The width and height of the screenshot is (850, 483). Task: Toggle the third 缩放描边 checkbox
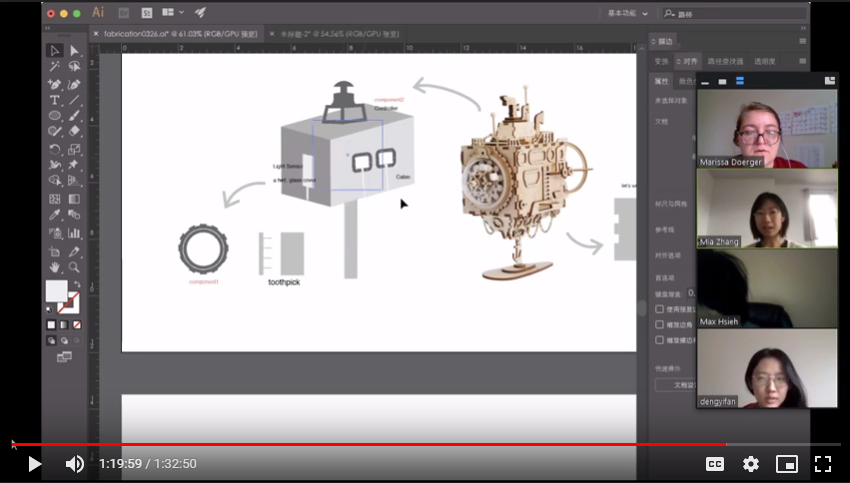[659, 340]
